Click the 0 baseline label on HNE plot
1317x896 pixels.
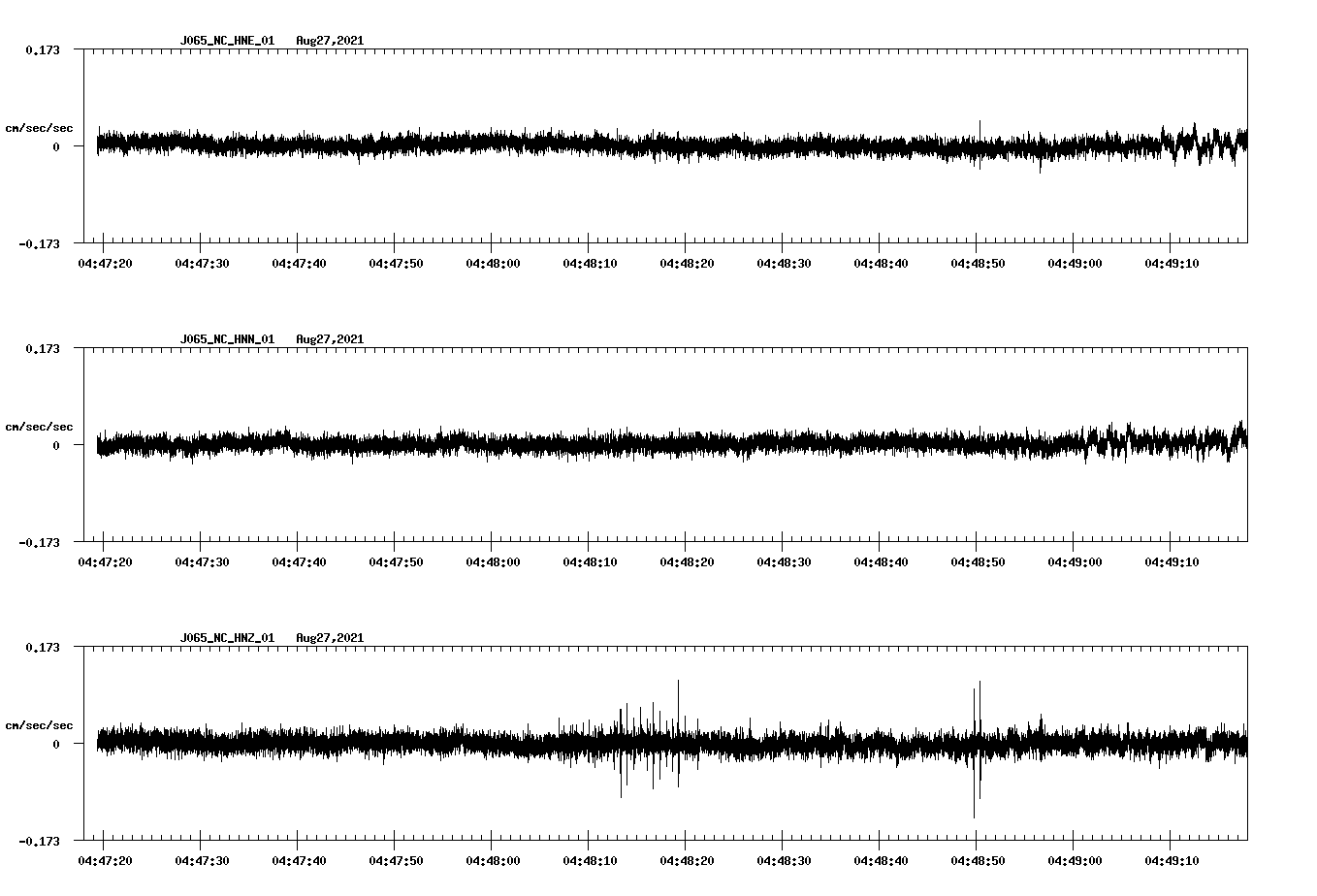(56, 146)
